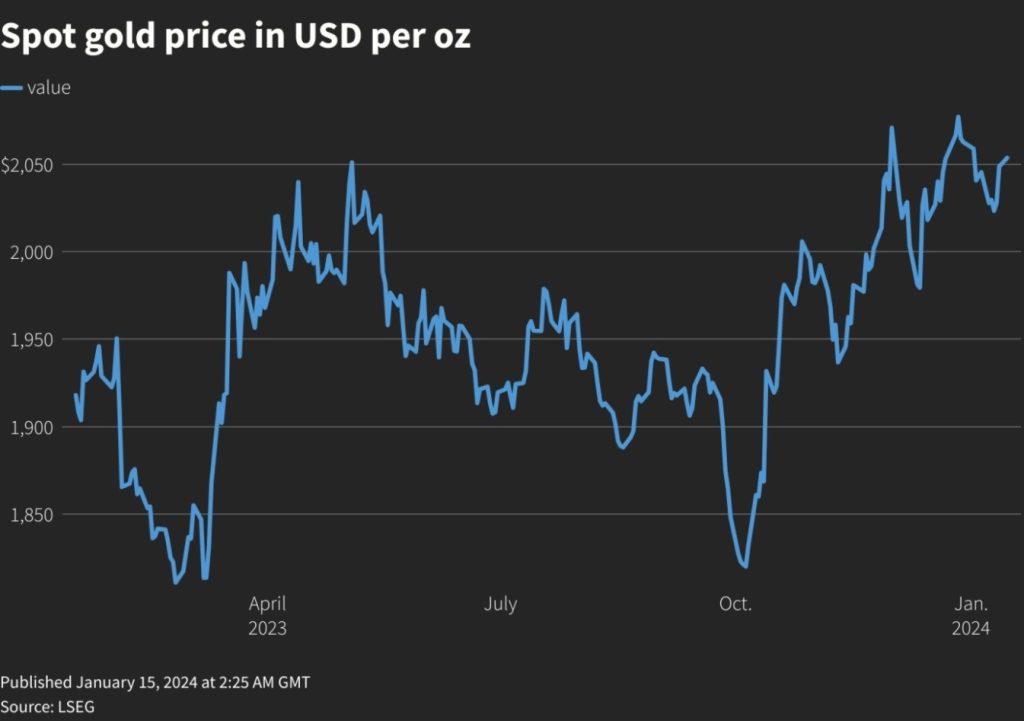Click the line's lowest dip before April 2023
Viewport: 1024px width, 721px height.
pos(175,582)
